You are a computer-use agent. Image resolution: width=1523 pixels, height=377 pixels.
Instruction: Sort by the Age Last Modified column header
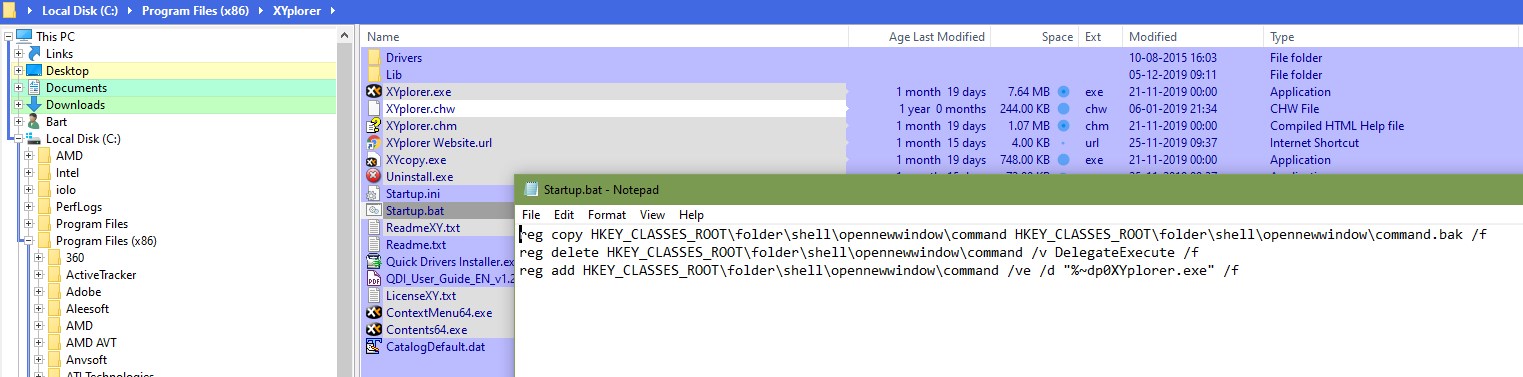click(919, 37)
